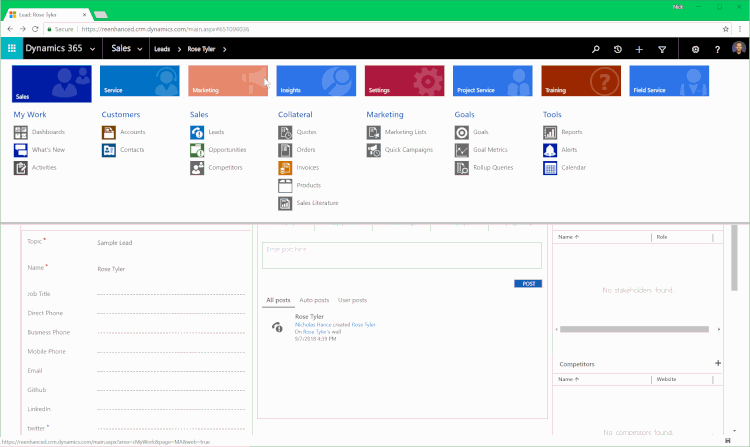Open the Nicholas Hance link in post

point(313,325)
